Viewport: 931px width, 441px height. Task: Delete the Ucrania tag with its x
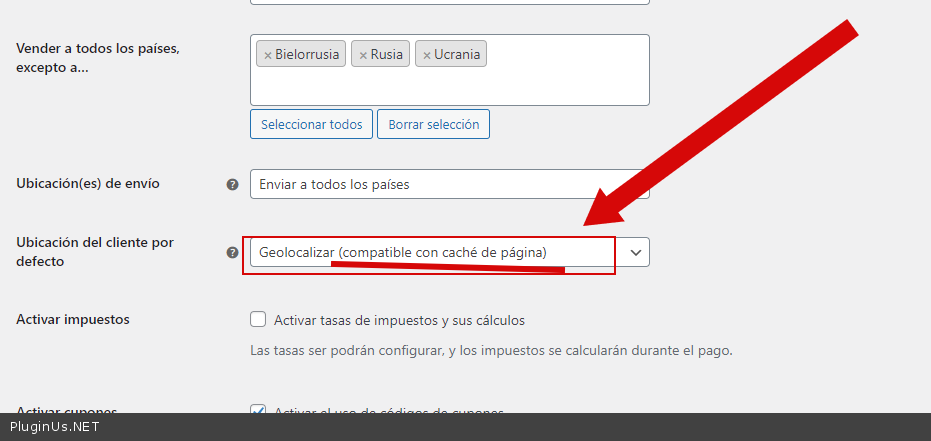click(x=427, y=55)
